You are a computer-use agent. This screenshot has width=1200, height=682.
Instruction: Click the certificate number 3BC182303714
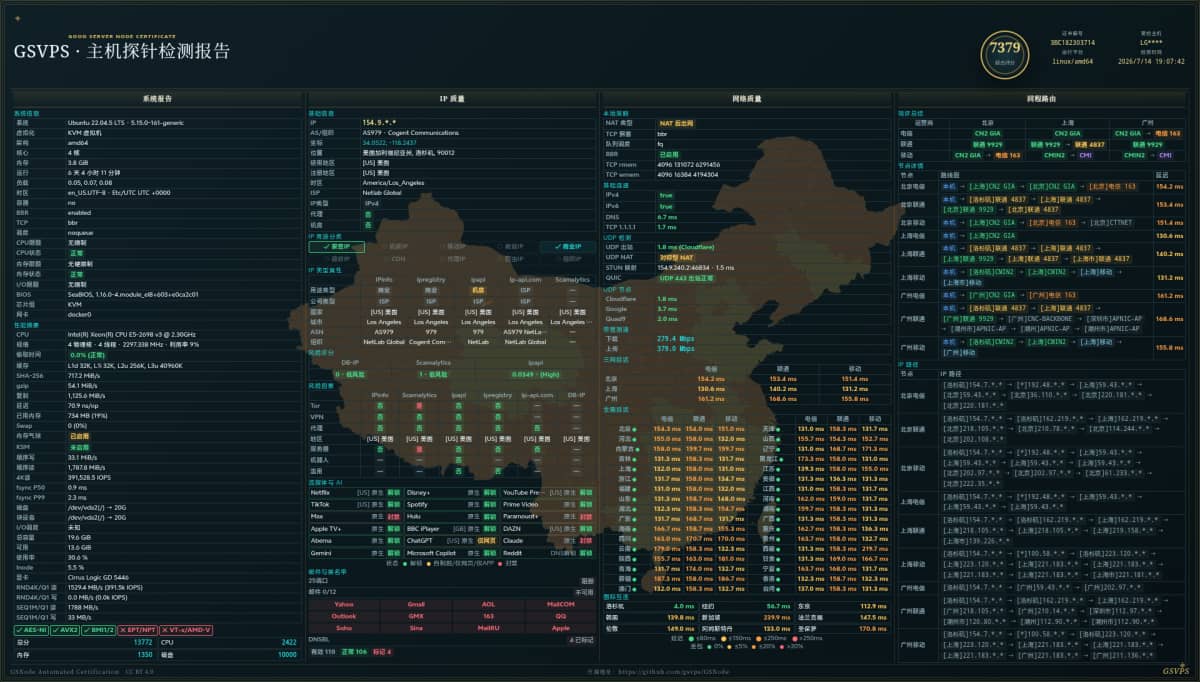(x=1074, y=43)
